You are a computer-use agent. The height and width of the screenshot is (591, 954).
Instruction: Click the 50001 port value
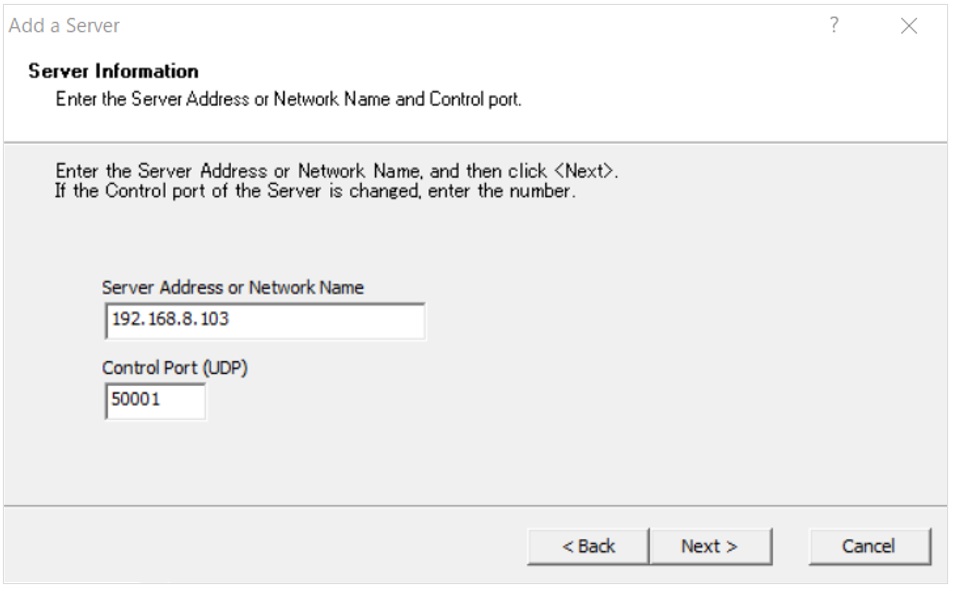click(x=136, y=399)
